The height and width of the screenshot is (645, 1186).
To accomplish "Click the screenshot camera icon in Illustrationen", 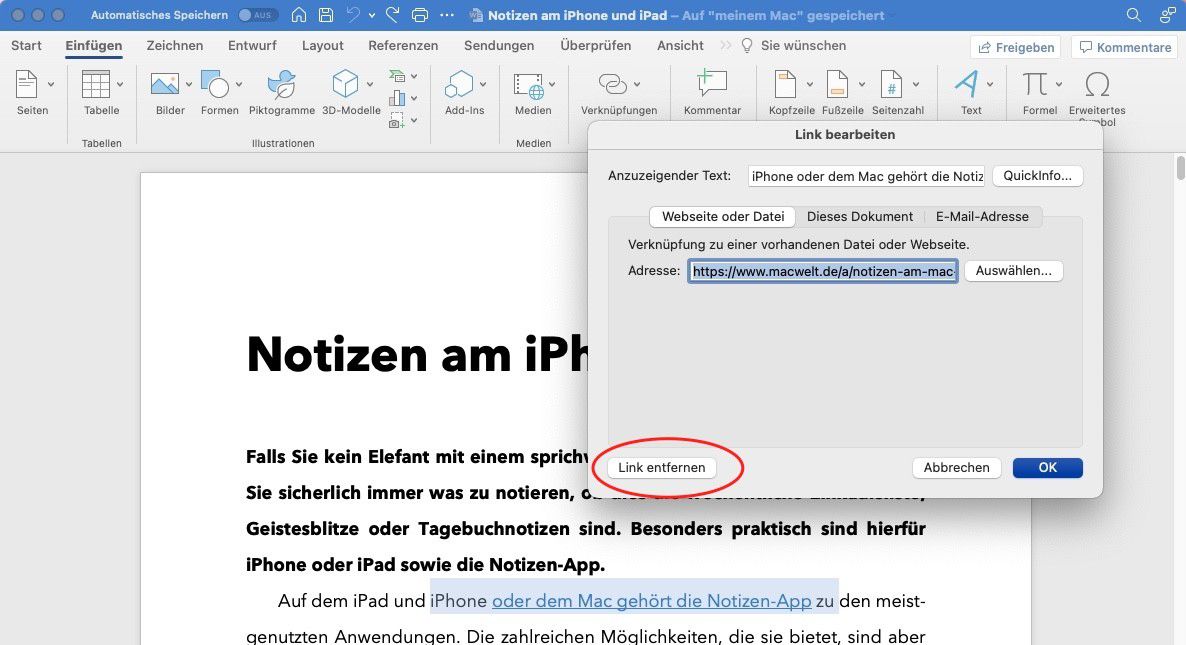I will (397, 120).
